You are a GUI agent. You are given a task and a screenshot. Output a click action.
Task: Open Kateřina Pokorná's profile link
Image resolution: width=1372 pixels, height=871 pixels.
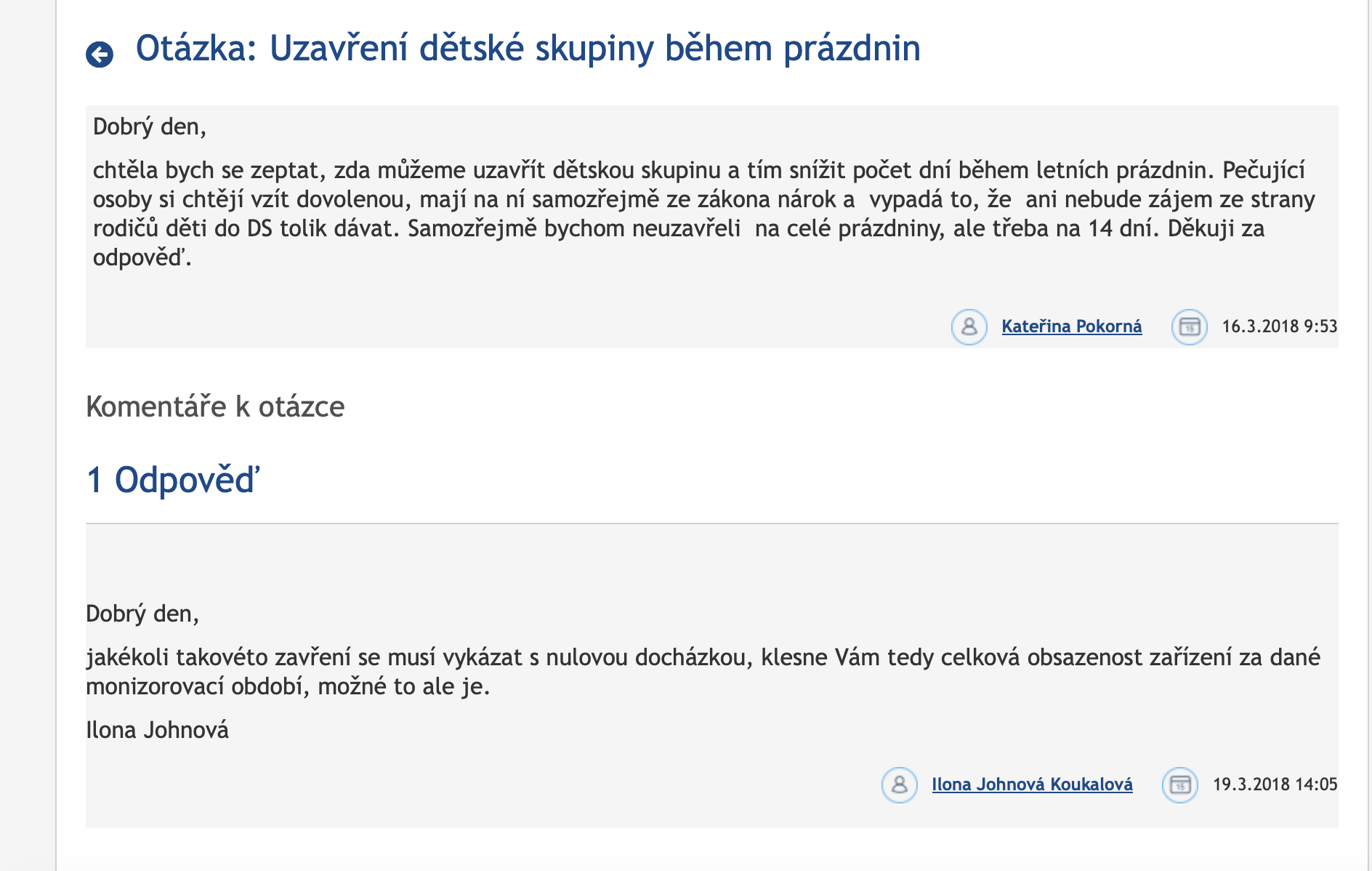(x=1071, y=326)
